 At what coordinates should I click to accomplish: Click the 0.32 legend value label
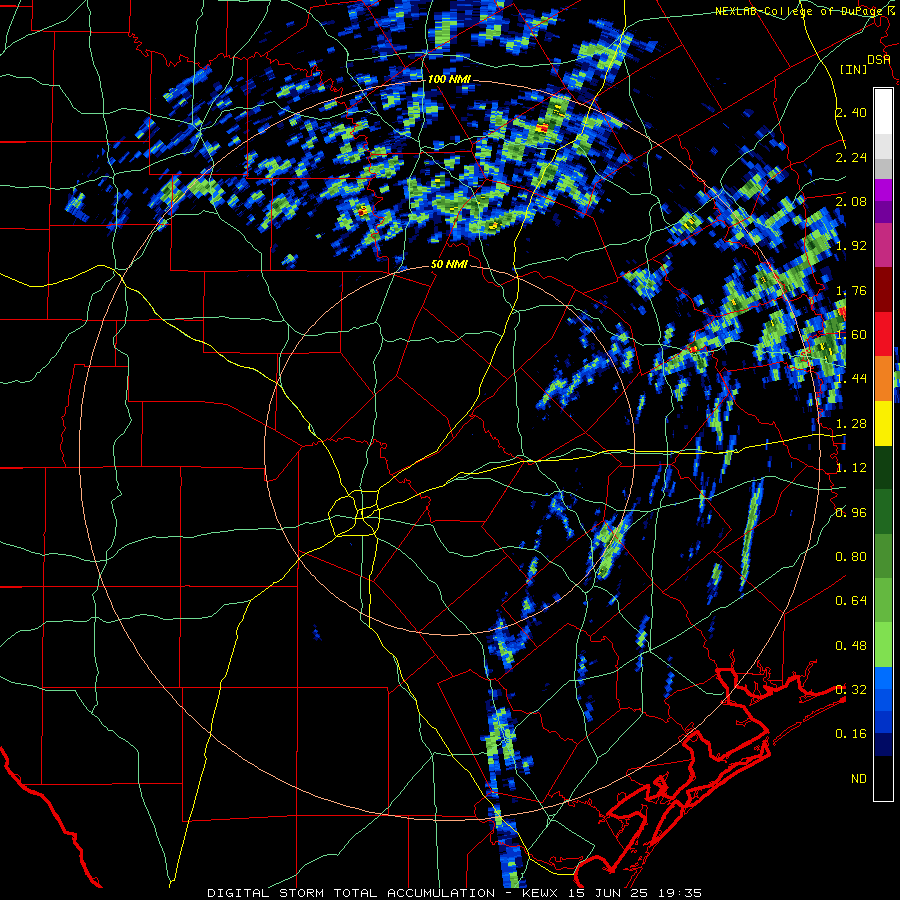pos(851,690)
